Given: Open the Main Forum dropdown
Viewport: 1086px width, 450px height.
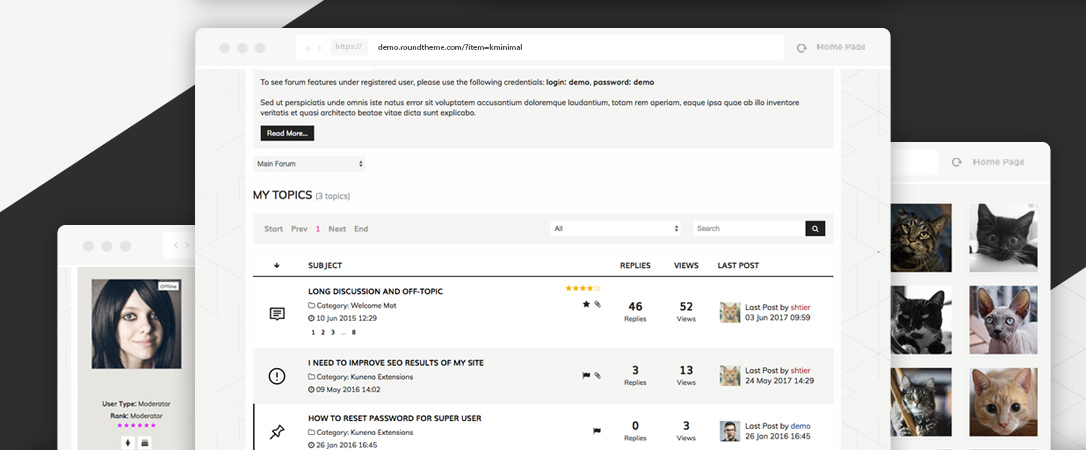Looking at the screenshot, I should [309, 164].
